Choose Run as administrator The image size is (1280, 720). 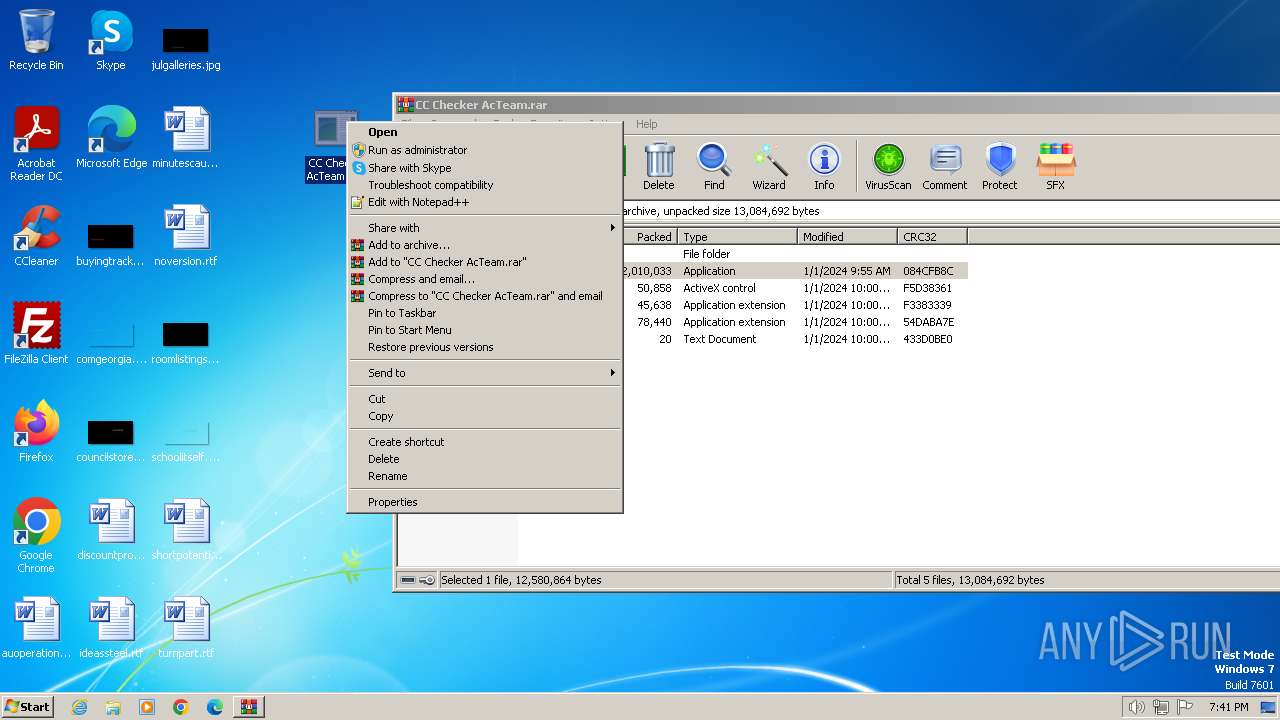(485, 150)
